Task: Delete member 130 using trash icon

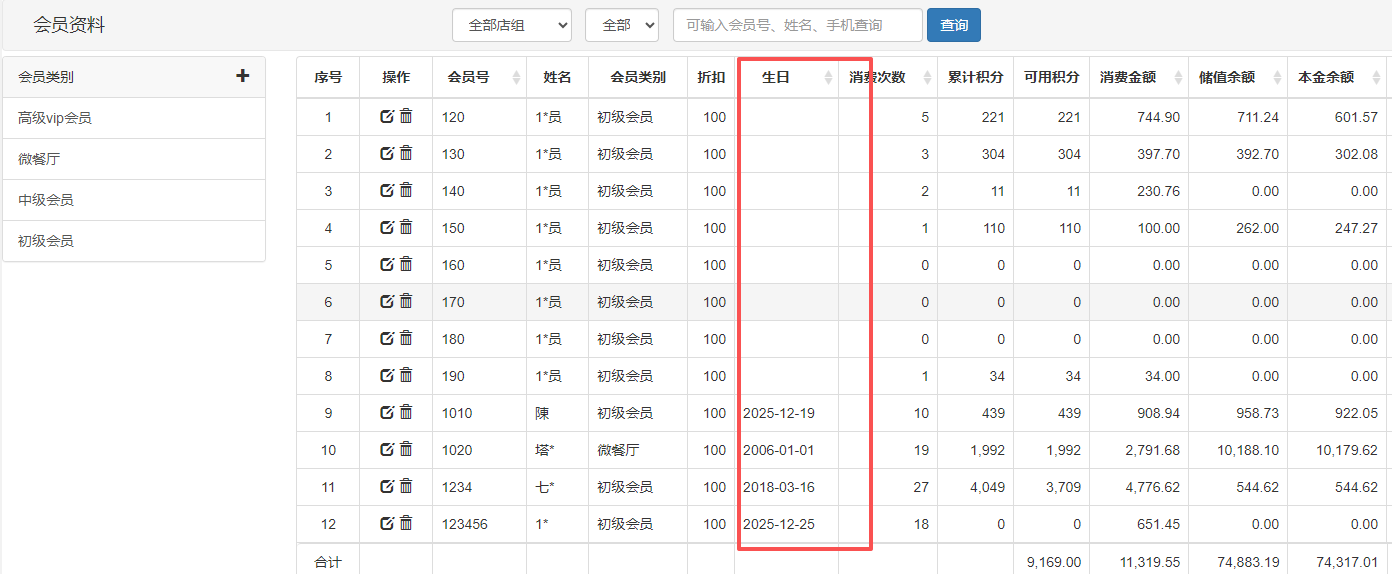Action: 406,154
